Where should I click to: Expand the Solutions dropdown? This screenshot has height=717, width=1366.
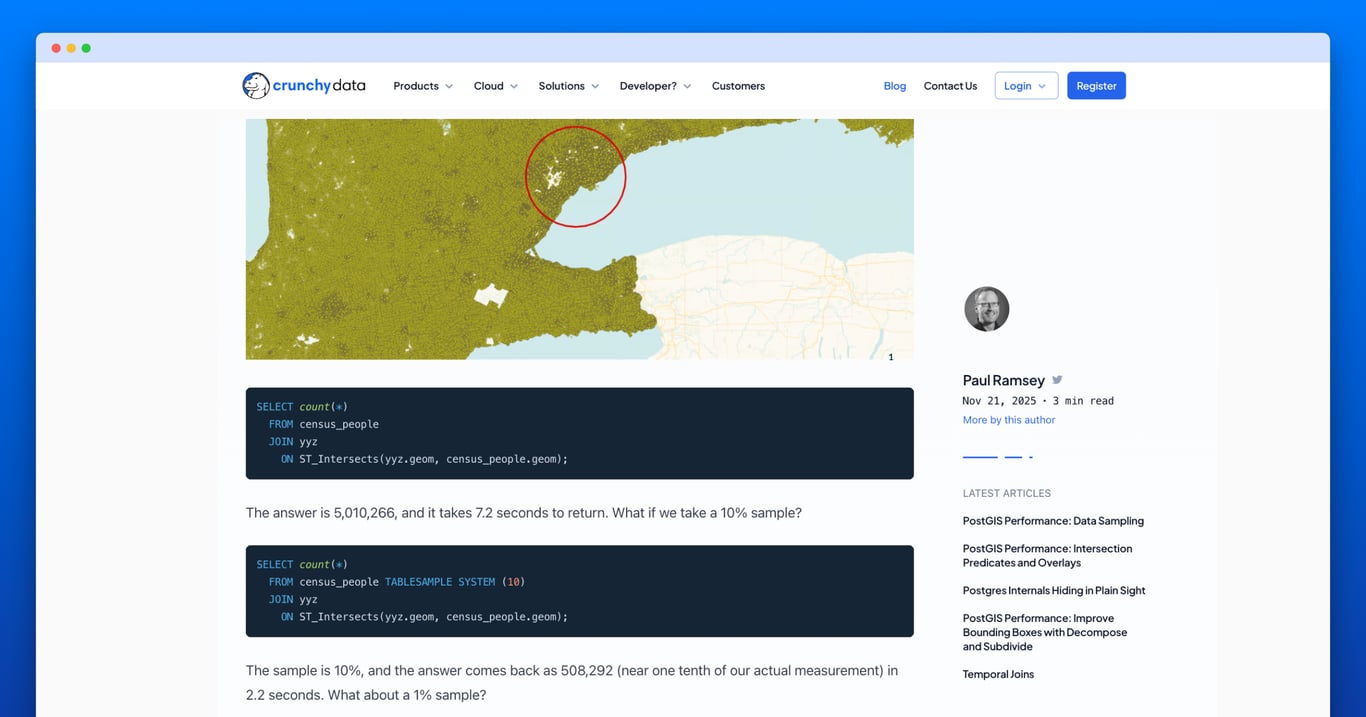click(567, 86)
